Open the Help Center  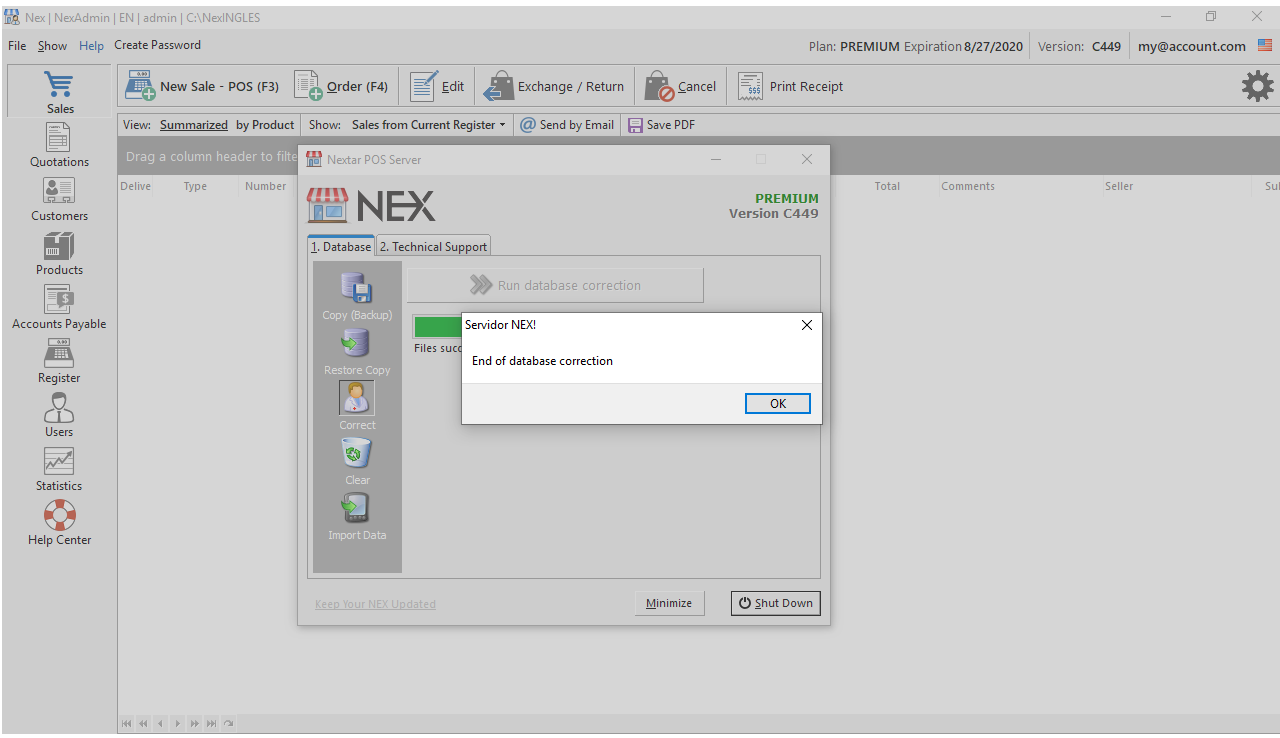[59, 523]
